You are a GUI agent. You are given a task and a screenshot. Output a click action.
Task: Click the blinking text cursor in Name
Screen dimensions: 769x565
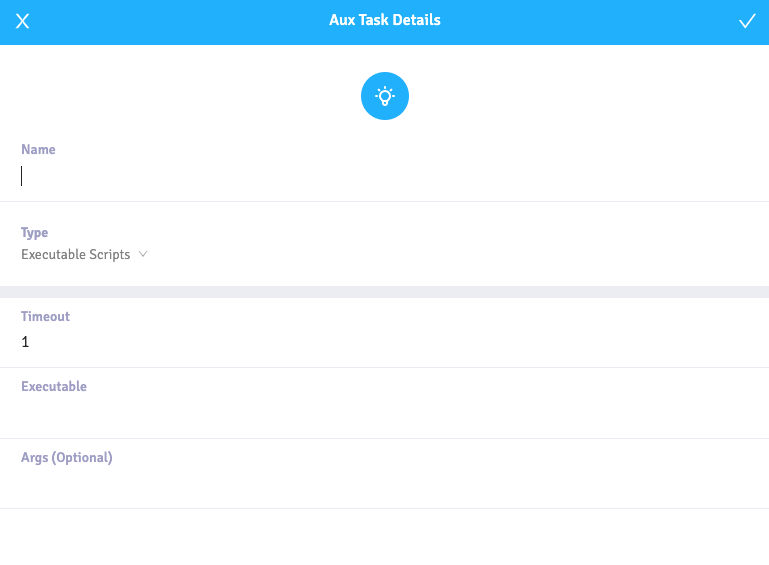pos(22,176)
